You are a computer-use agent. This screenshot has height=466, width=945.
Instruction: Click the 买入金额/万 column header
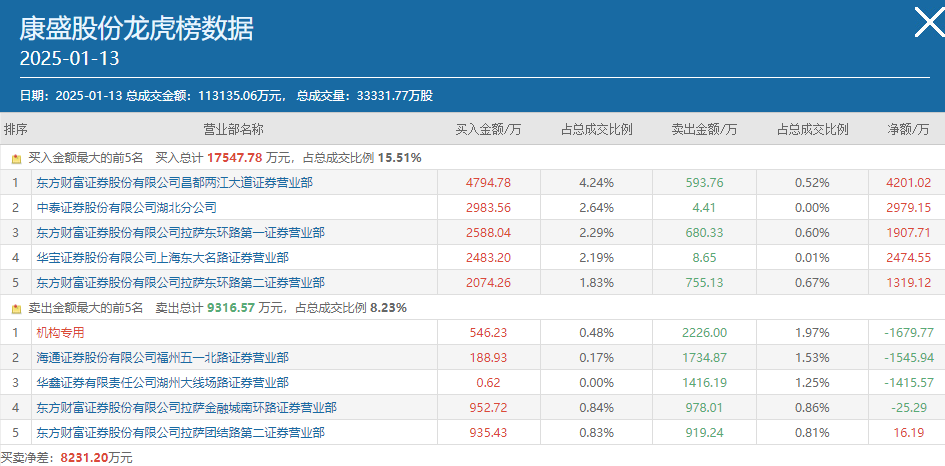[x=488, y=130]
